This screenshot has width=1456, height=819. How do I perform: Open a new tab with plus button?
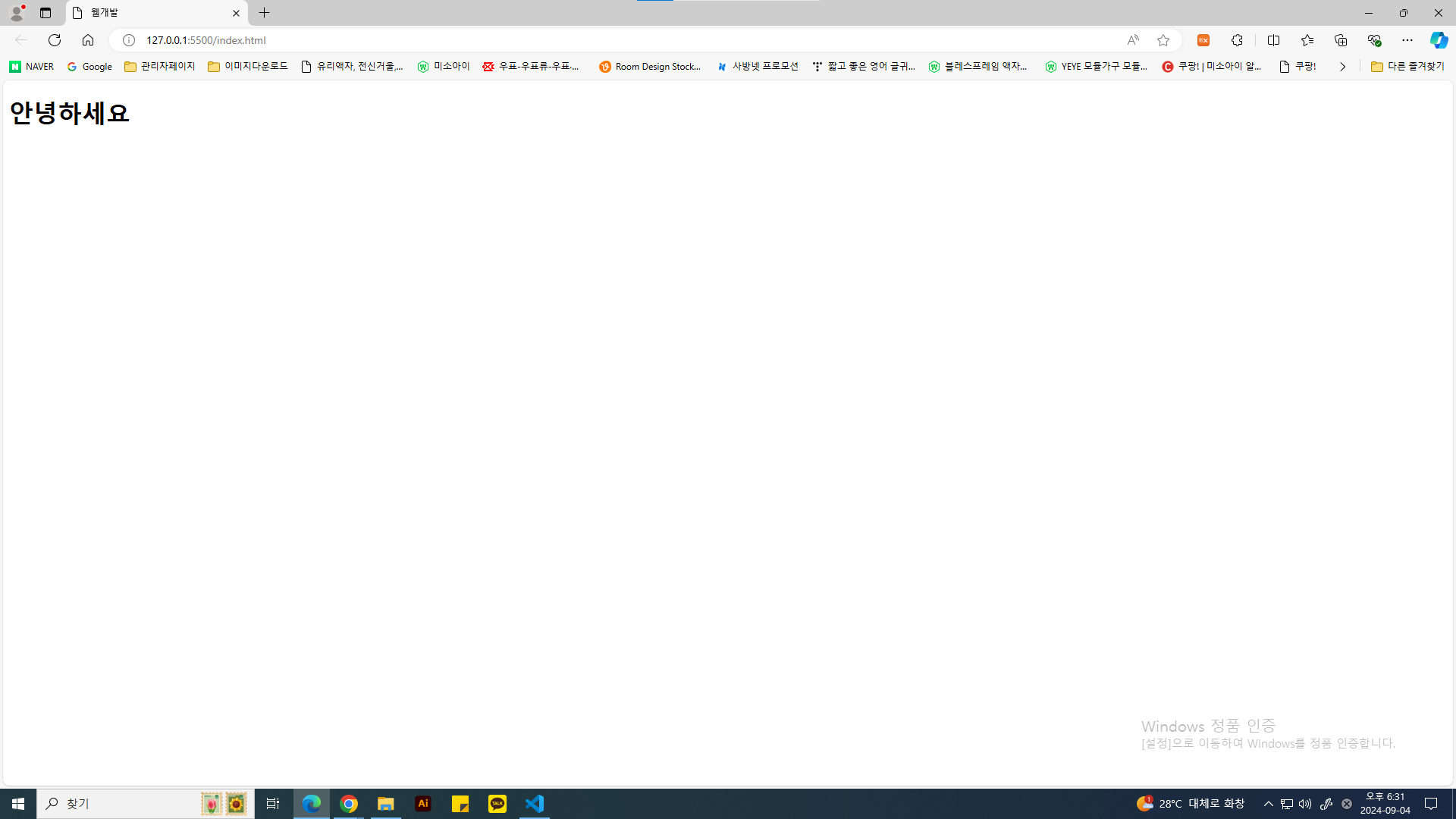[x=264, y=13]
